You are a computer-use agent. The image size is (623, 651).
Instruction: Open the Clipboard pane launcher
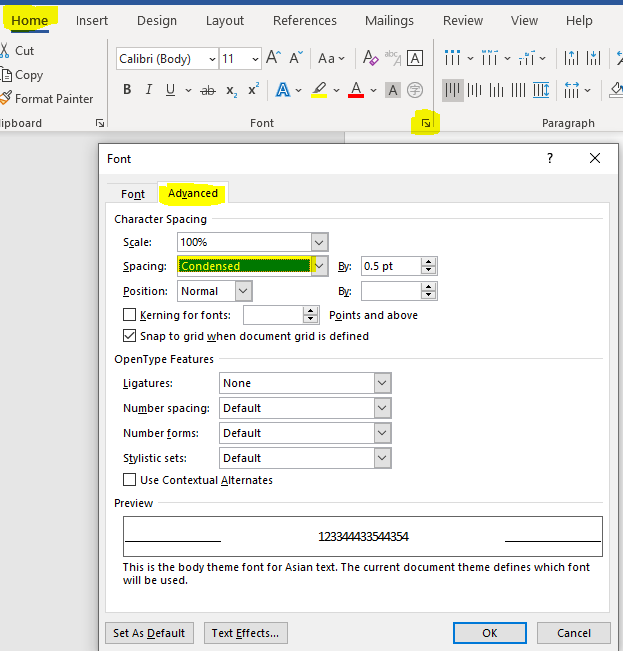click(100, 123)
